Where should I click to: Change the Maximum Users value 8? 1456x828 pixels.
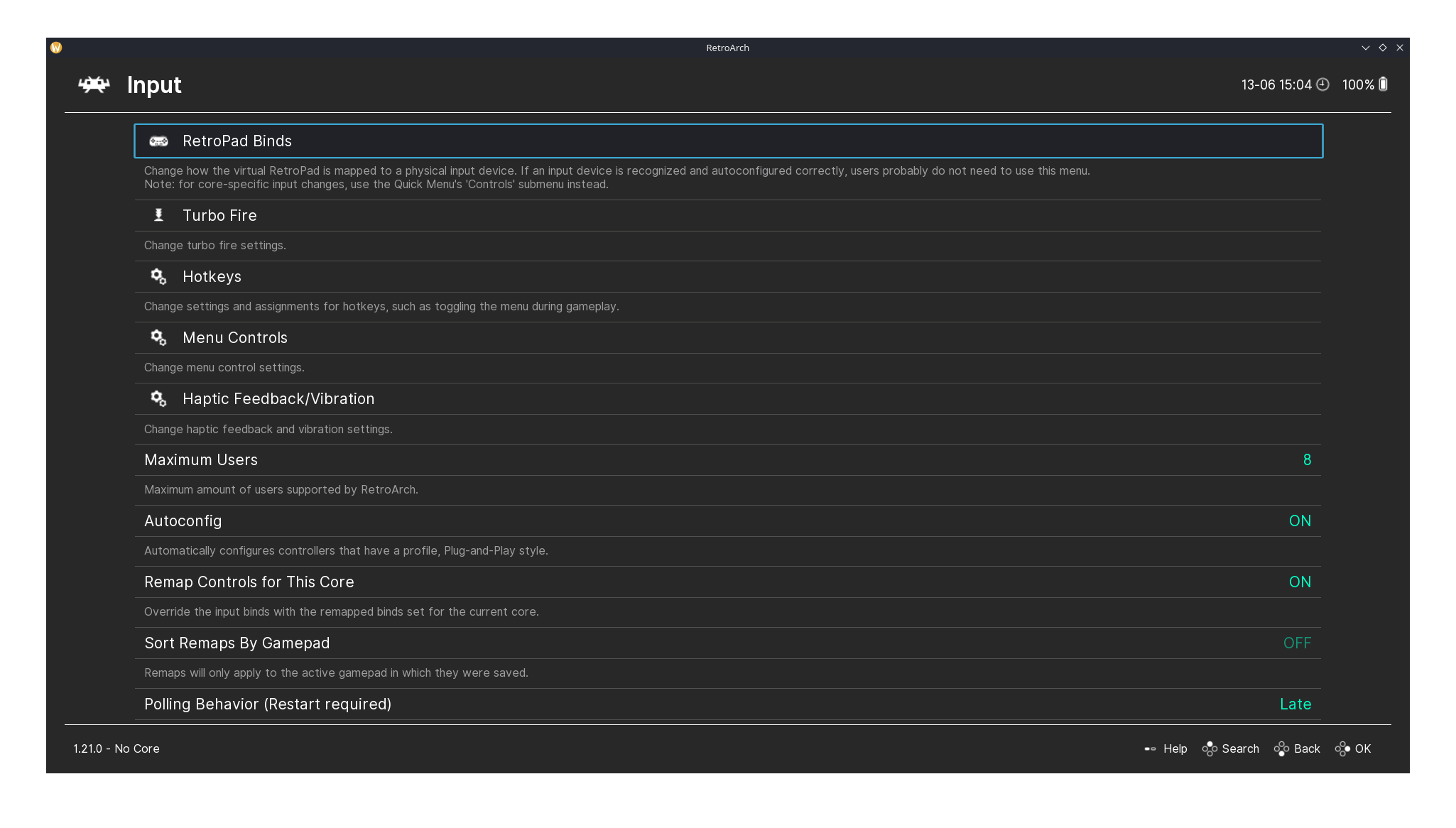click(1306, 460)
